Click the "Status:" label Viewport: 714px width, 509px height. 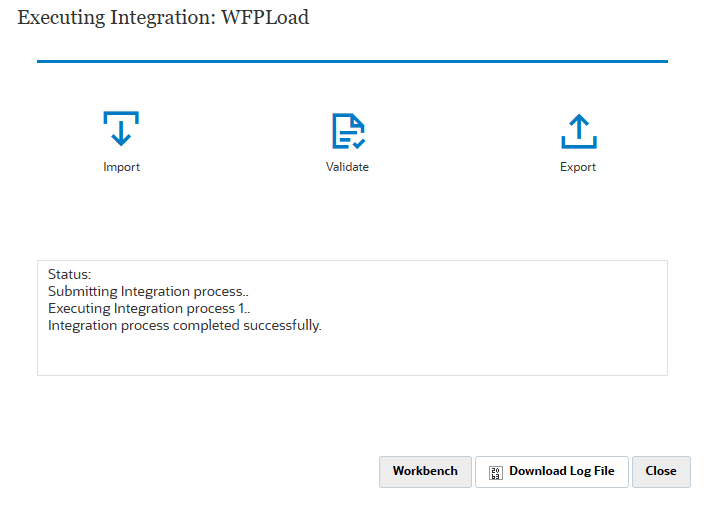click(x=69, y=274)
